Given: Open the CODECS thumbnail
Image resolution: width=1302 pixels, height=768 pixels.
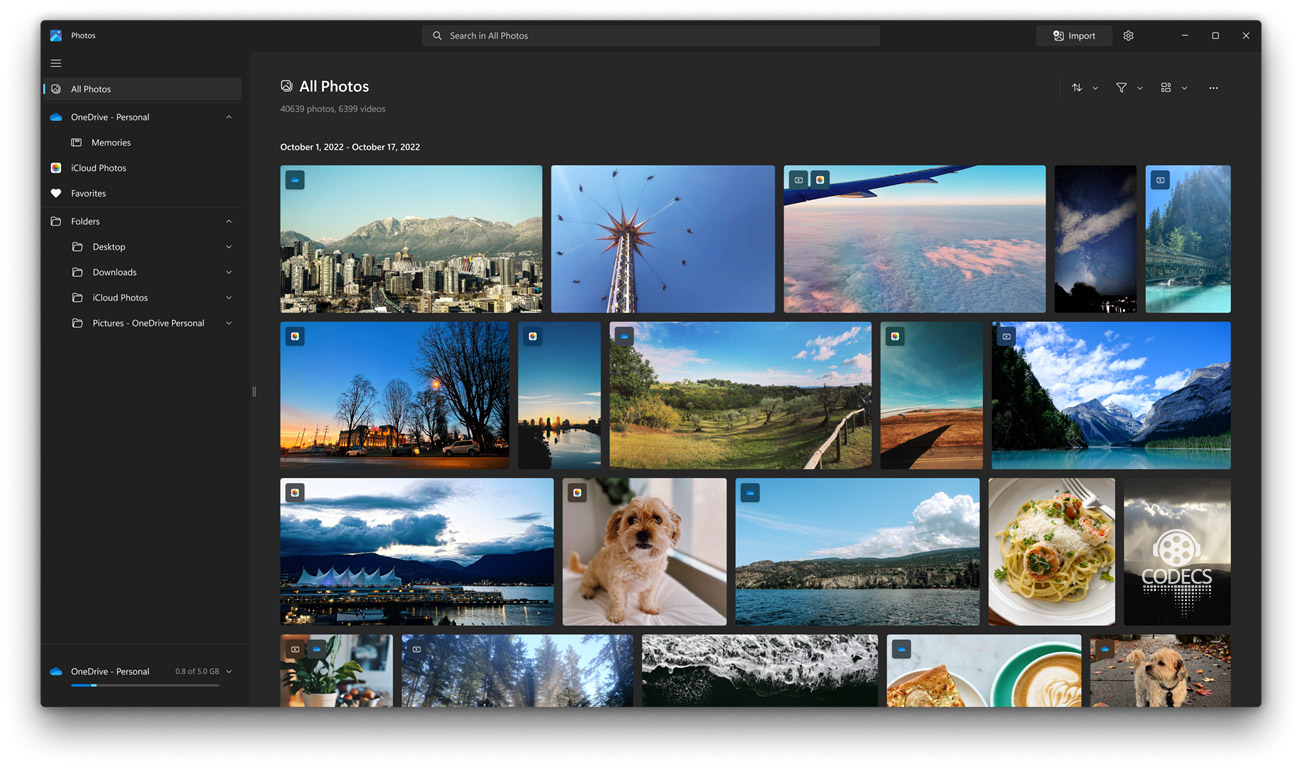Looking at the screenshot, I should coord(1177,552).
